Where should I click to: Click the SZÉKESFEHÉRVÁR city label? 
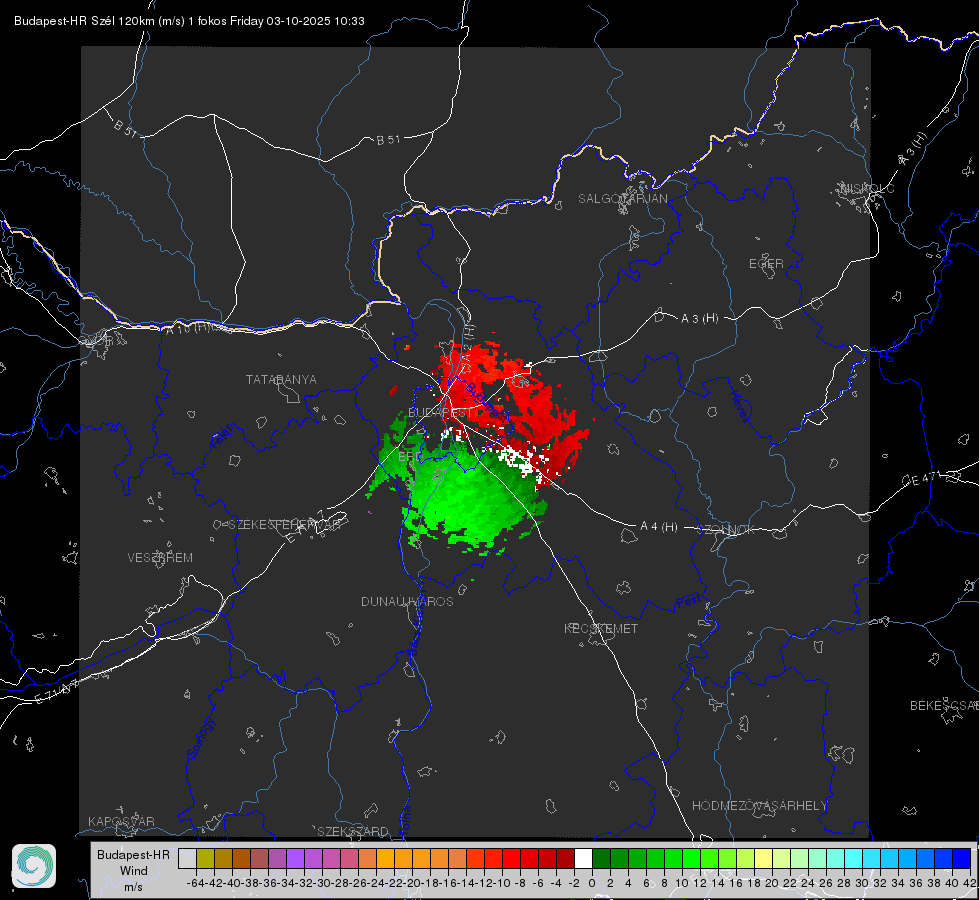tap(284, 525)
